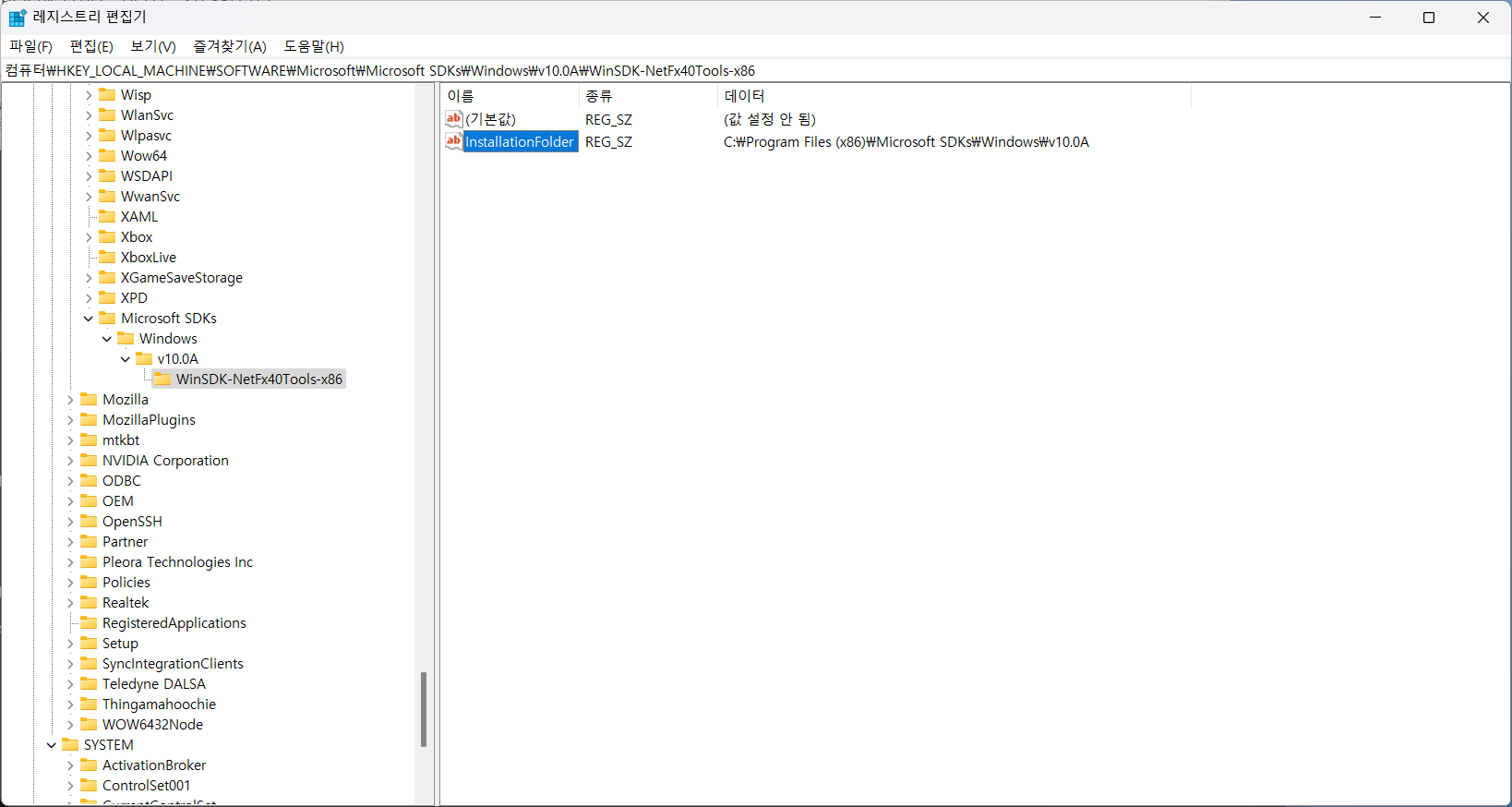Select the OpenSSH folder icon
This screenshot has width=1512, height=807.
pyautogui.click(x=89, y=521)
